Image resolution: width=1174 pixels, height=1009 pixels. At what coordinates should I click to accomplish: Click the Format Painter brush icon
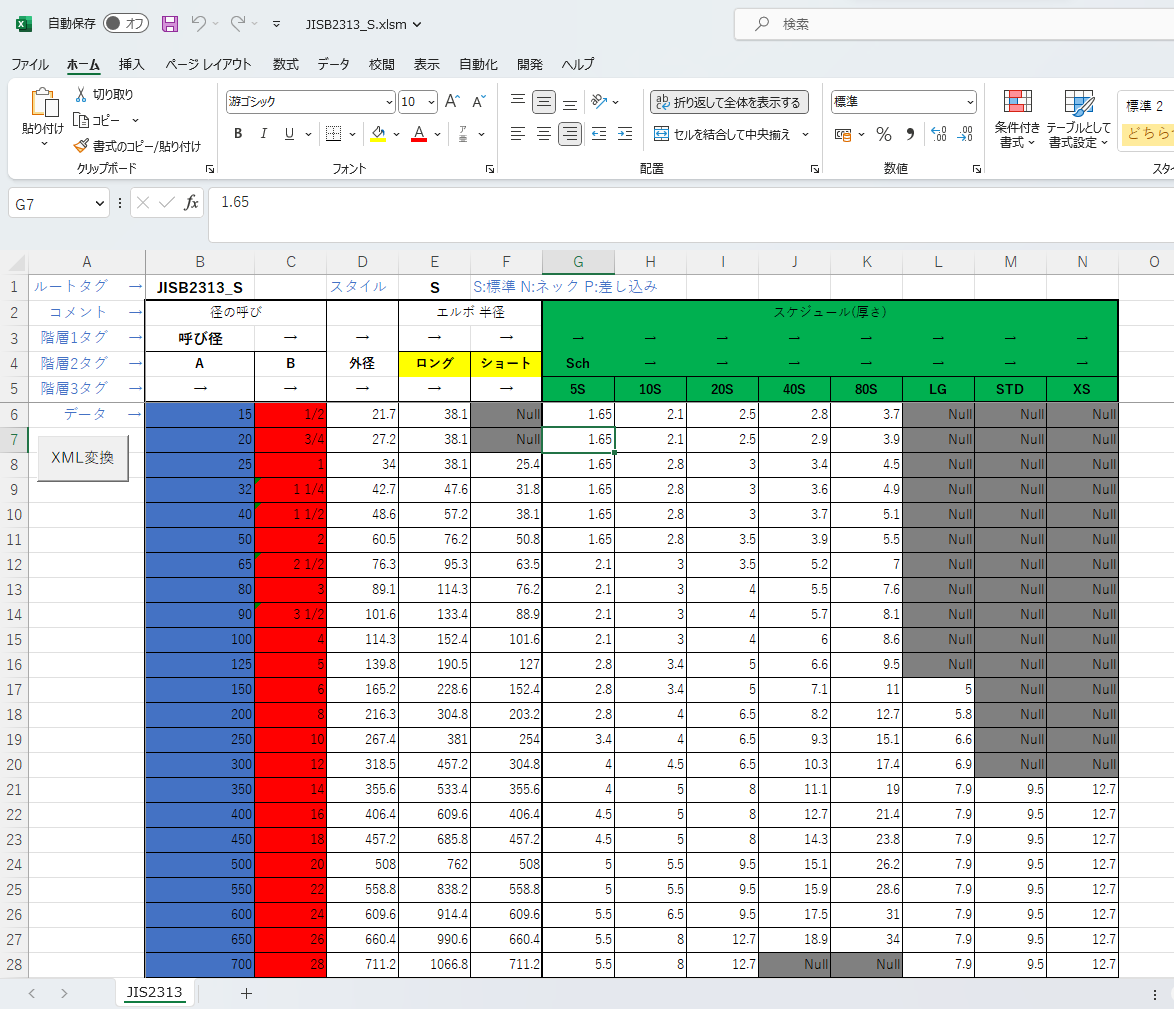coord(82,146)
